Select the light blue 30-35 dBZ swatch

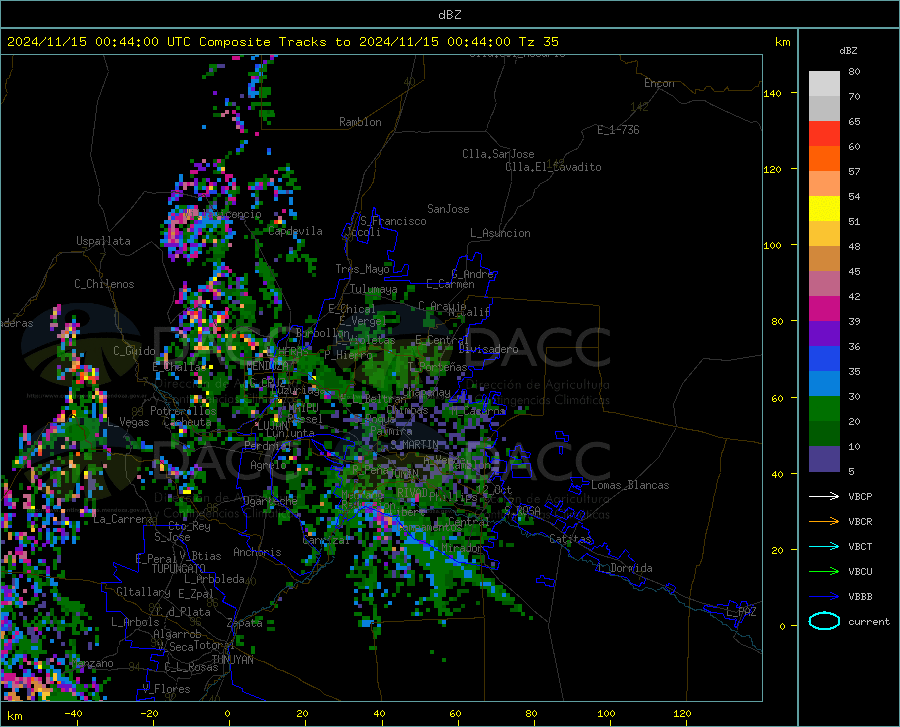point(824,384)
